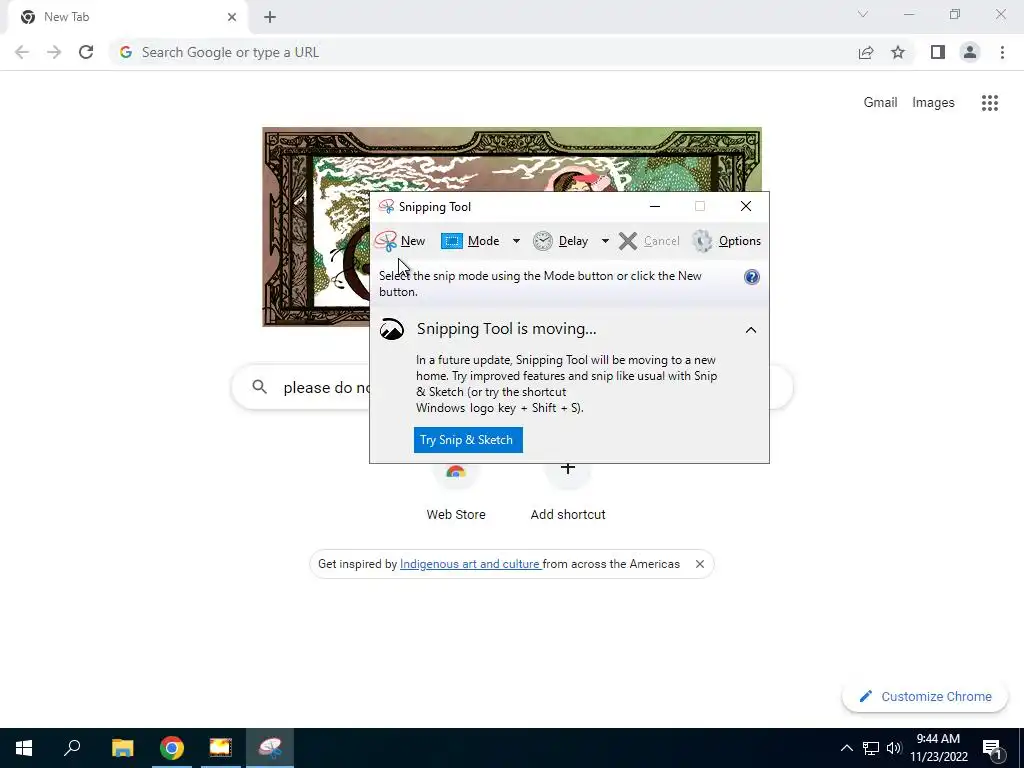Bookmark this tab with star icon
Image resolution: width=1024 pixels, height=768 pixels.
[x=898, y=52]
